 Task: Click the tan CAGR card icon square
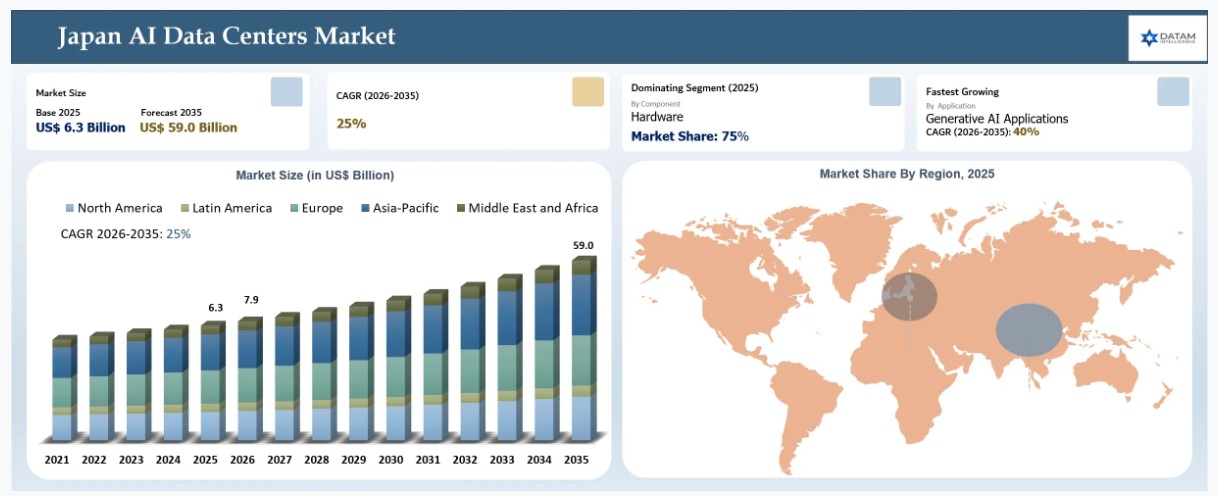(x=588, y=91)
